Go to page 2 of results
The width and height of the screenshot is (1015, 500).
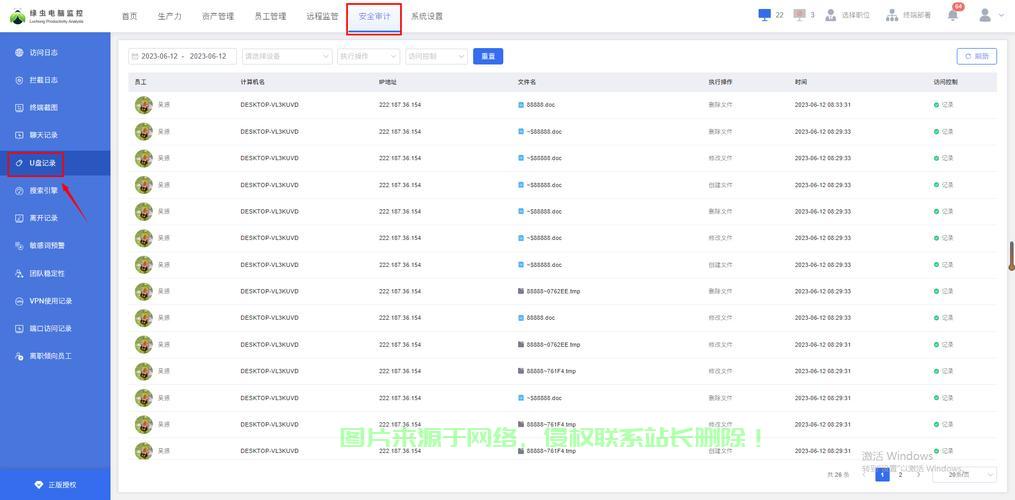click(x=900, y=474)
